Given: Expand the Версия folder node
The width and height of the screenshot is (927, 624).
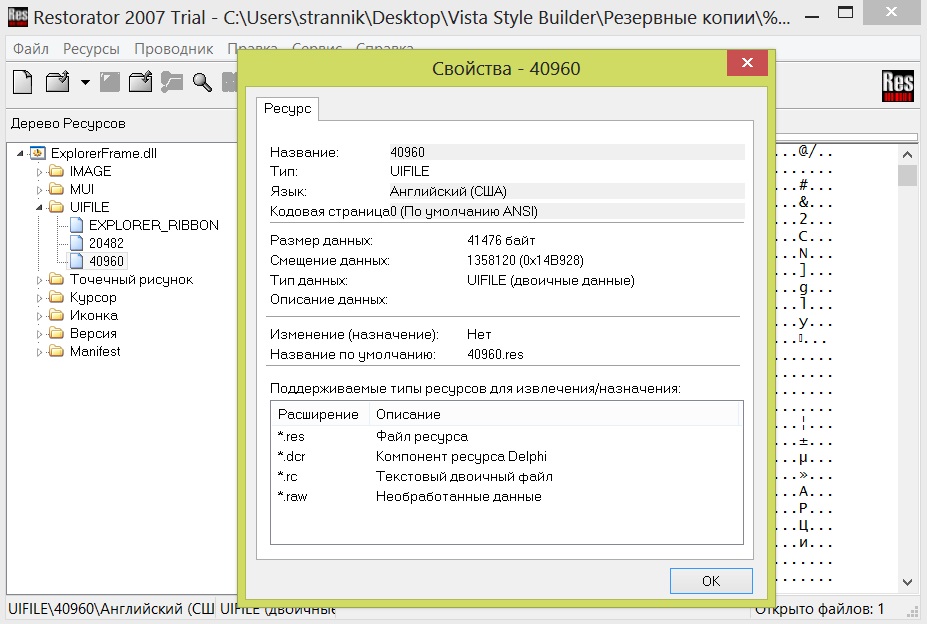Looking at the screenshot, I should (39, 334).
